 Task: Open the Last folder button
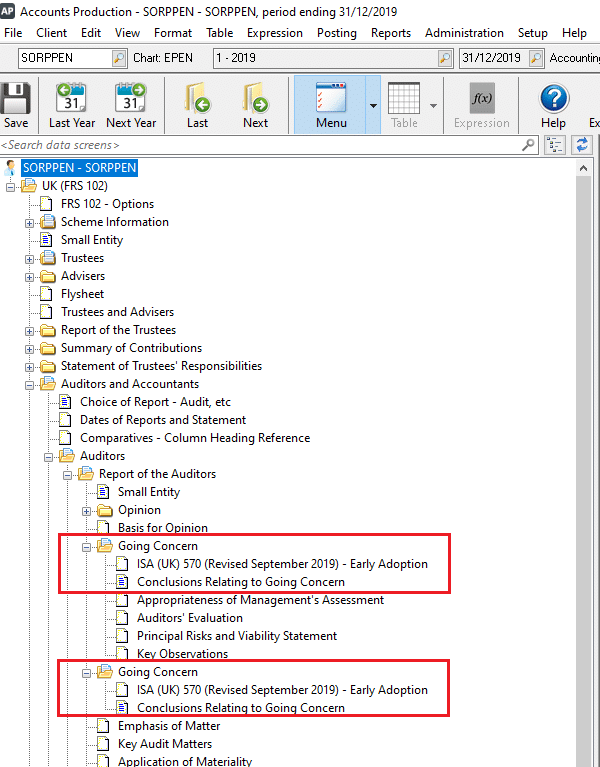coord(197,105)
